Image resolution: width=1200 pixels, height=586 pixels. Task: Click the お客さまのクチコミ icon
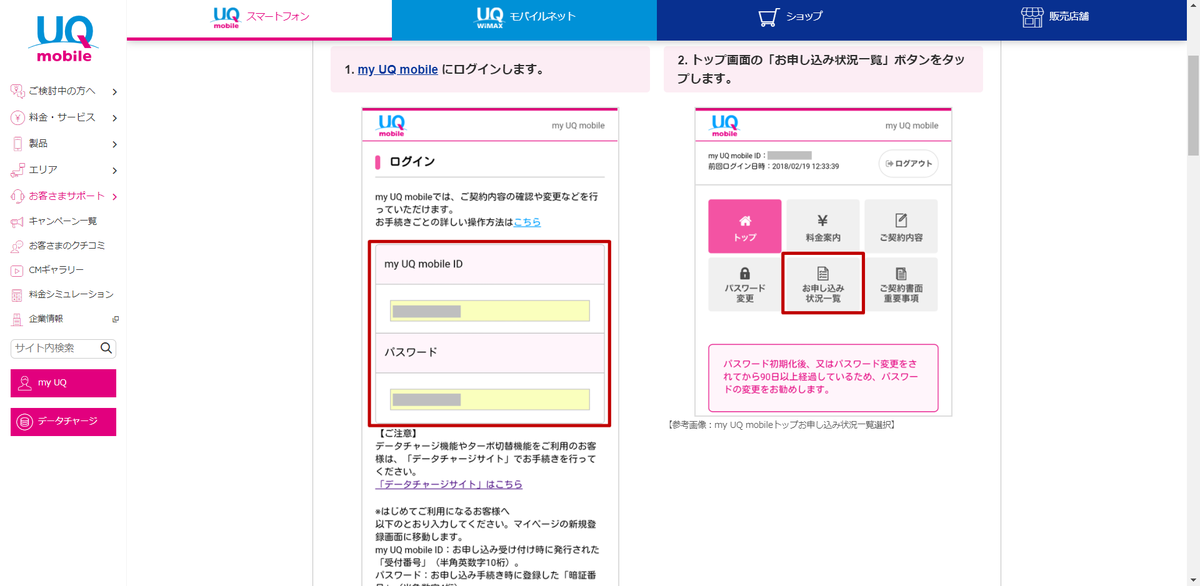coord(17,246)
